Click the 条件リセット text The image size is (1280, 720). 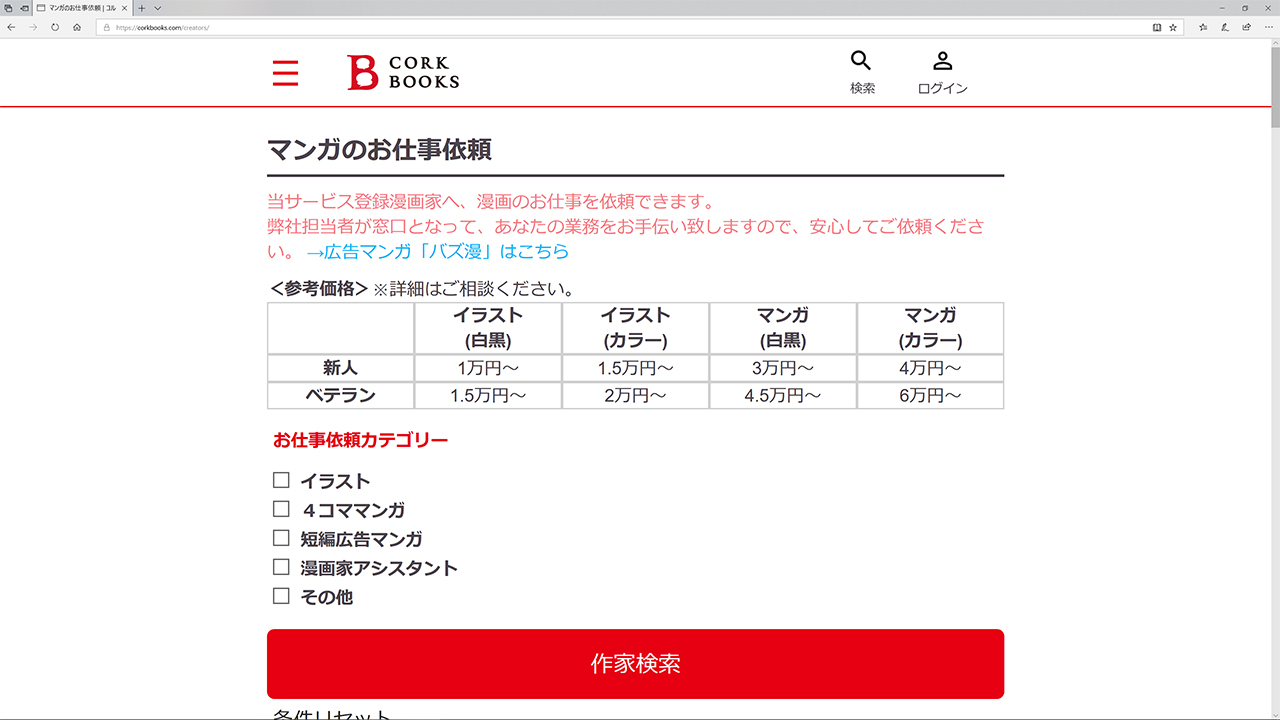[331, 715]
